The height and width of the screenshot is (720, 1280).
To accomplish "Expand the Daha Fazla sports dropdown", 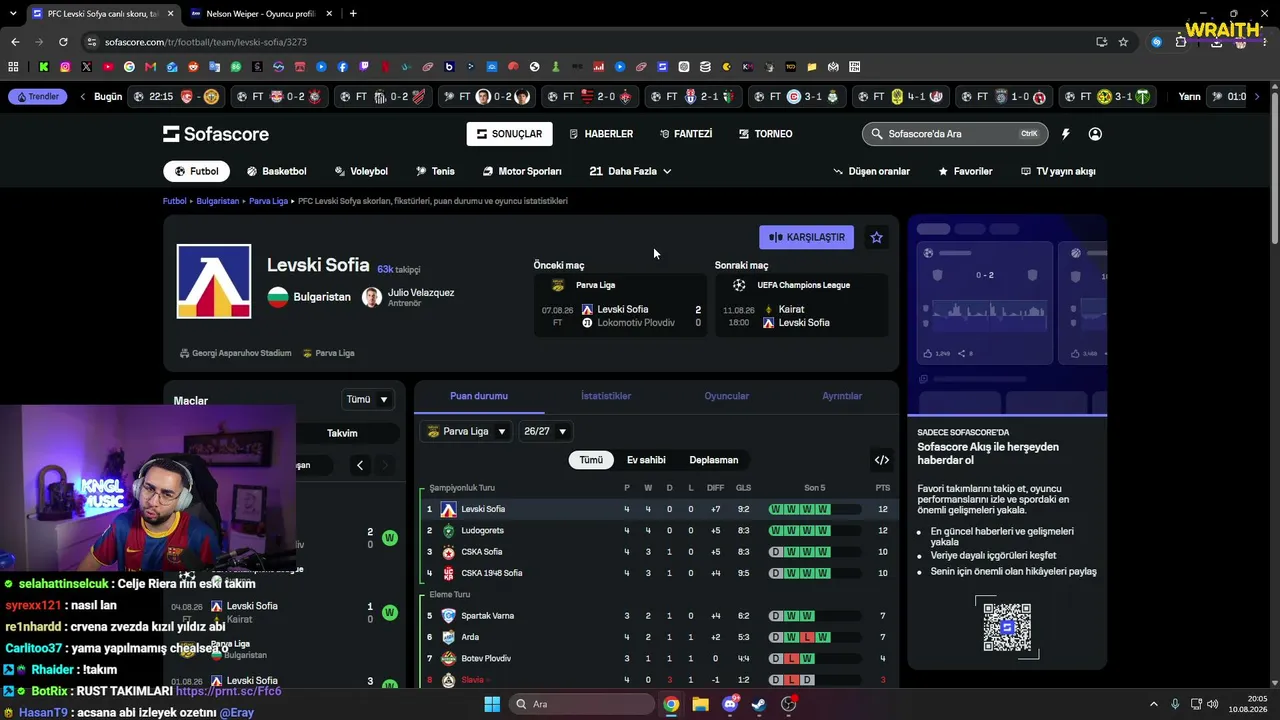I will (631, 171).
